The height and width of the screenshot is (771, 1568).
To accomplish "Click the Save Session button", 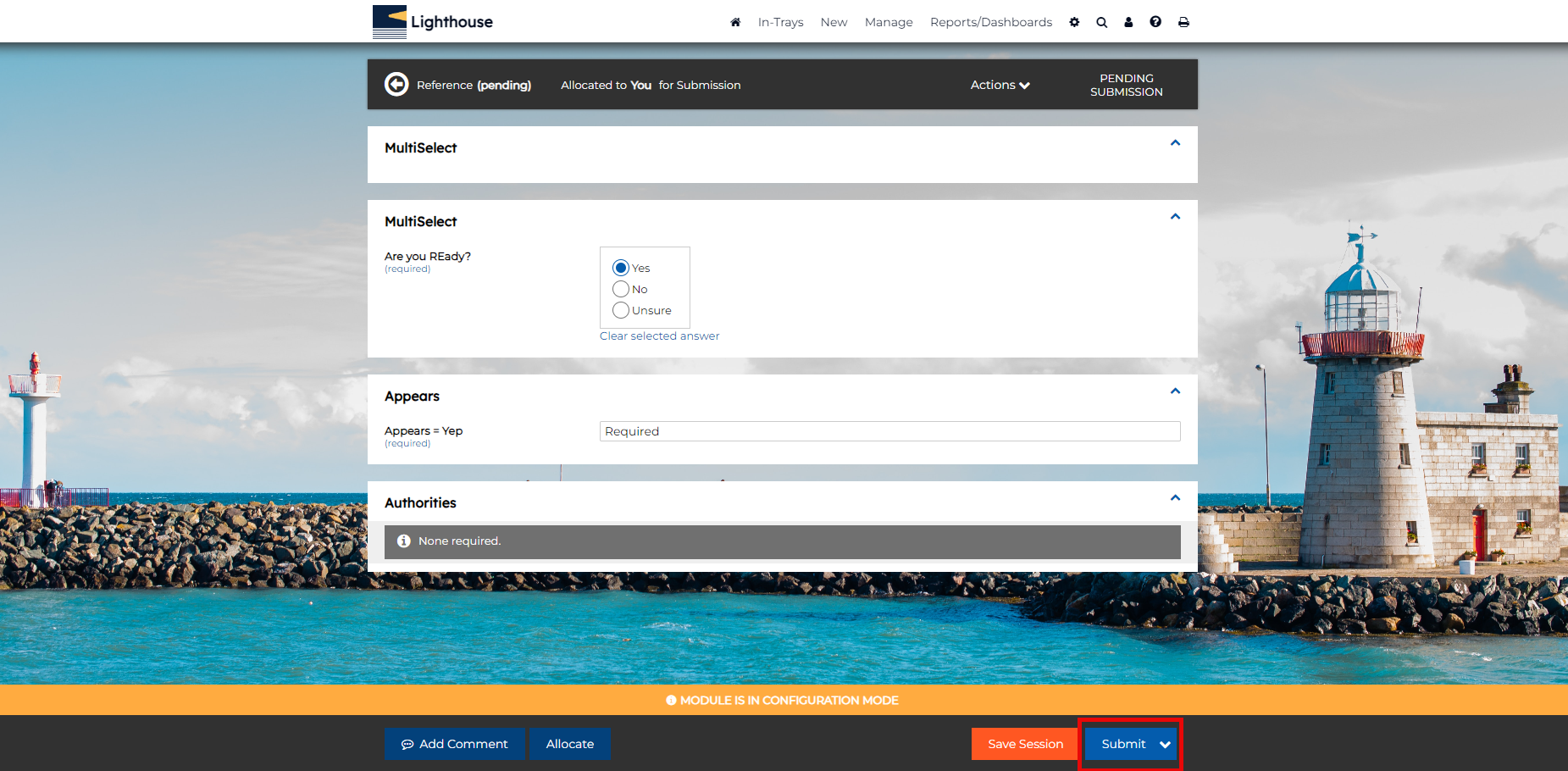I will [1025, 744].
